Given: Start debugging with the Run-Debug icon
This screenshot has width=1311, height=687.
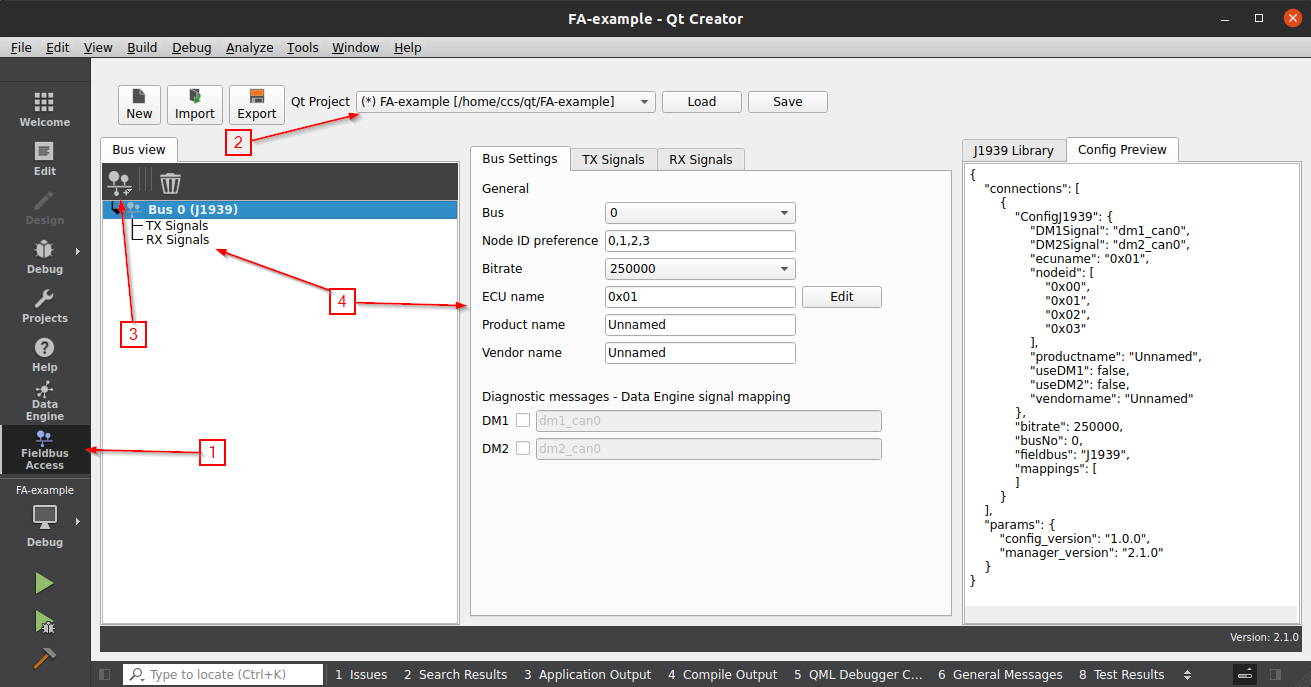Looking at the screenshot, I should (44, 621).
